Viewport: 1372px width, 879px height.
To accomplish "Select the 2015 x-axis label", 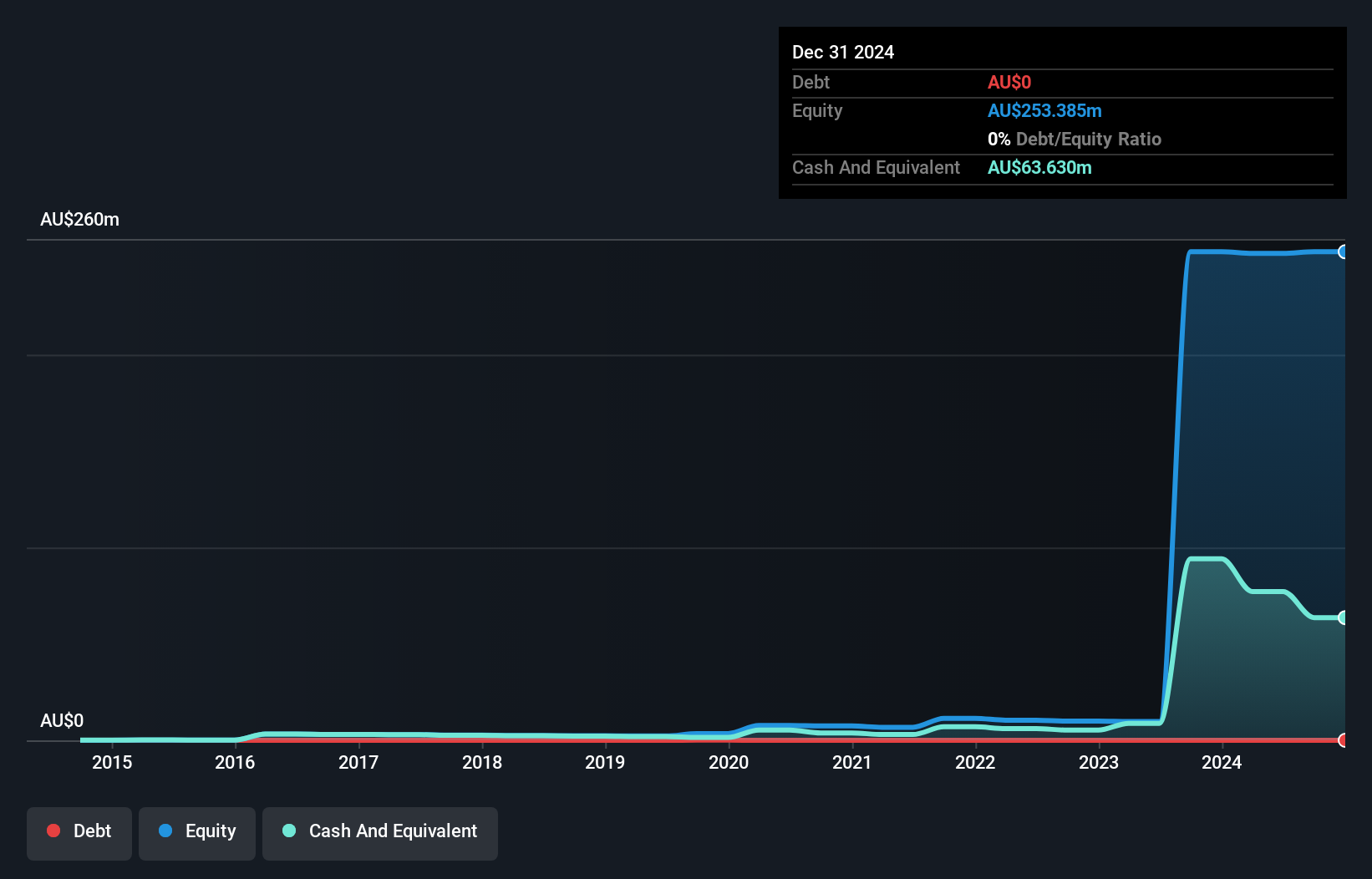I will (x=112, y=762).
